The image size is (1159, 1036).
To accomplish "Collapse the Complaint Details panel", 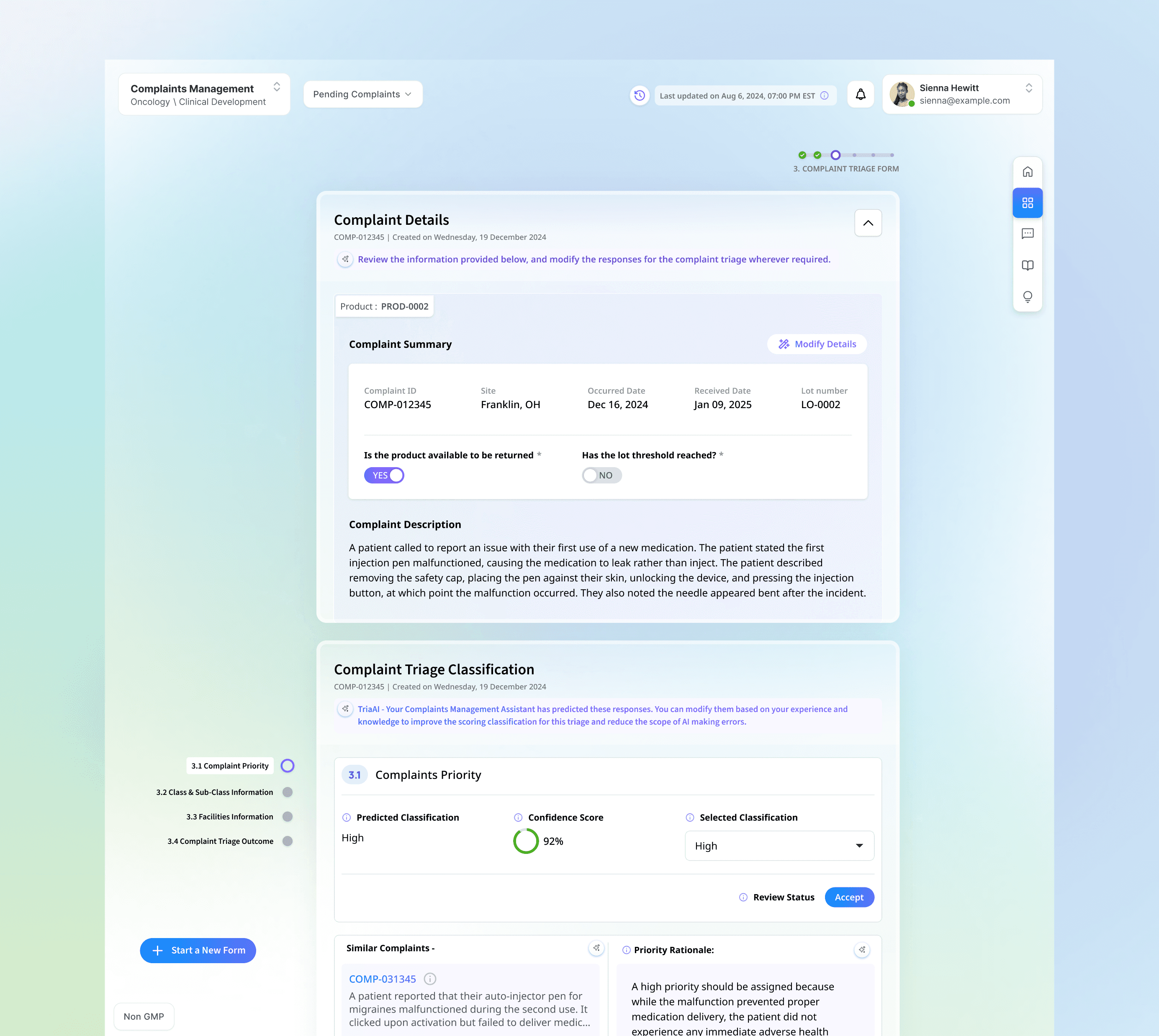I will [x=868, y=223].
